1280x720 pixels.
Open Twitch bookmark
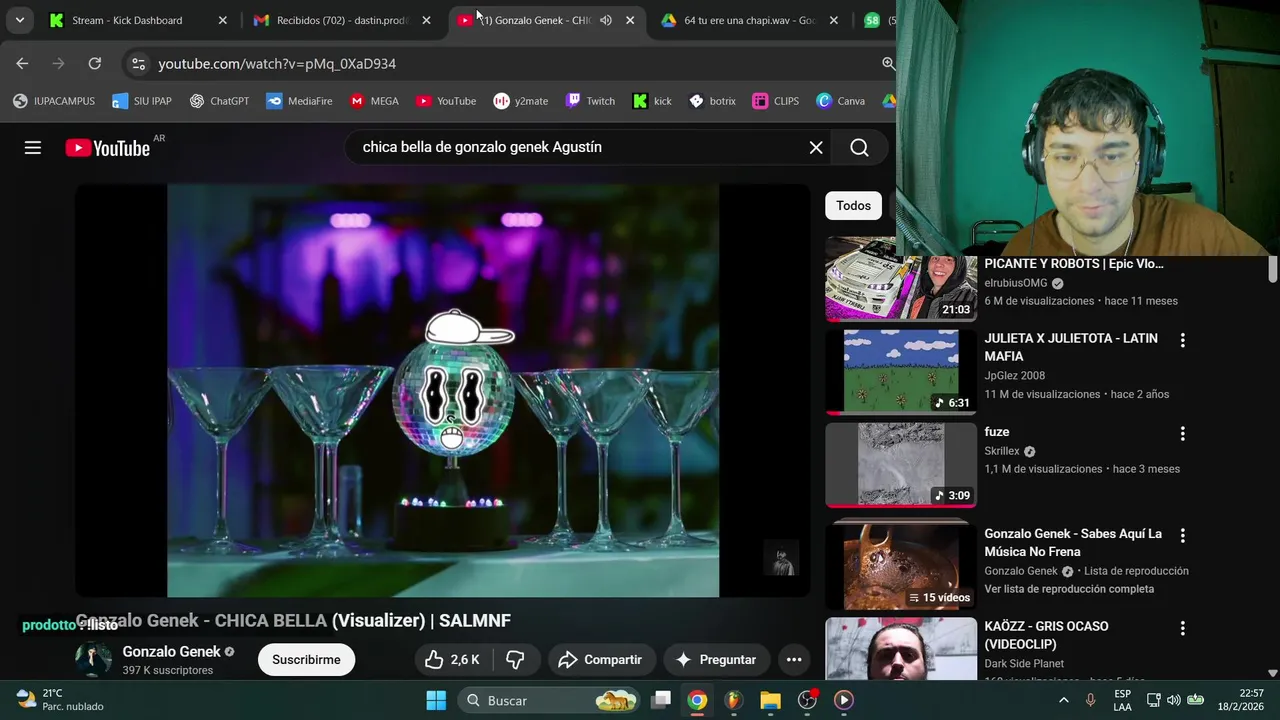point(590,101)
